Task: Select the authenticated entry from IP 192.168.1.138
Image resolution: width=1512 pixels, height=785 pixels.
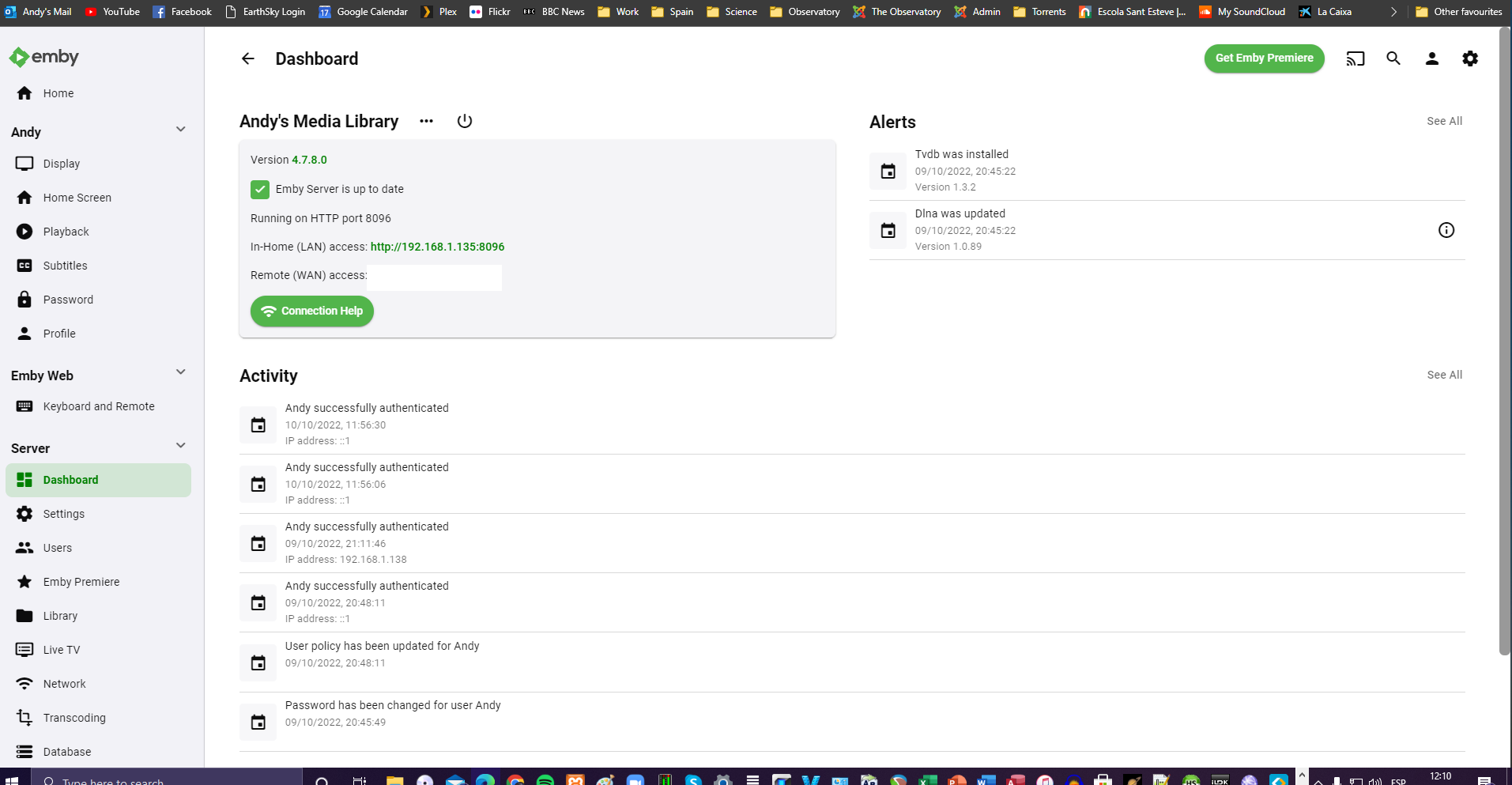Action: click(852, 543)
